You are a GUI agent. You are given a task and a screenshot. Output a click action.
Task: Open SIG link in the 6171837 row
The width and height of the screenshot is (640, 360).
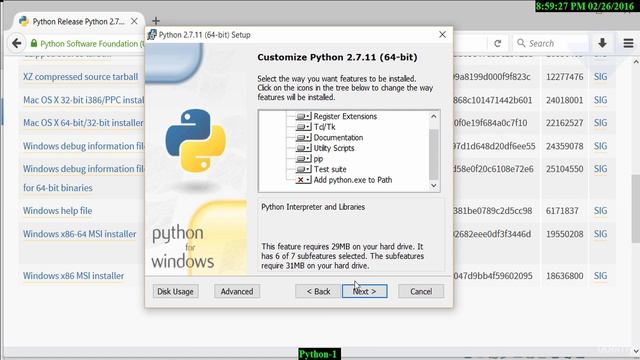[x=600, y=211]
